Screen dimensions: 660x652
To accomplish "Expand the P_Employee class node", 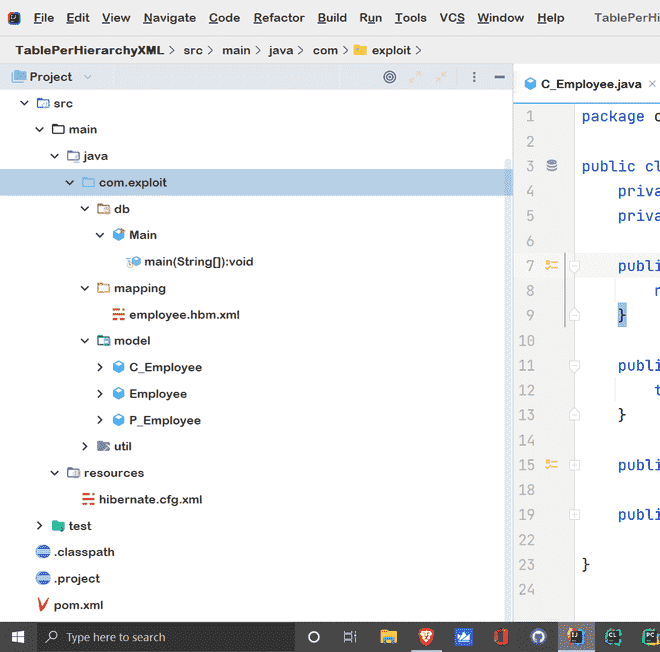I will tap(100, 420).
